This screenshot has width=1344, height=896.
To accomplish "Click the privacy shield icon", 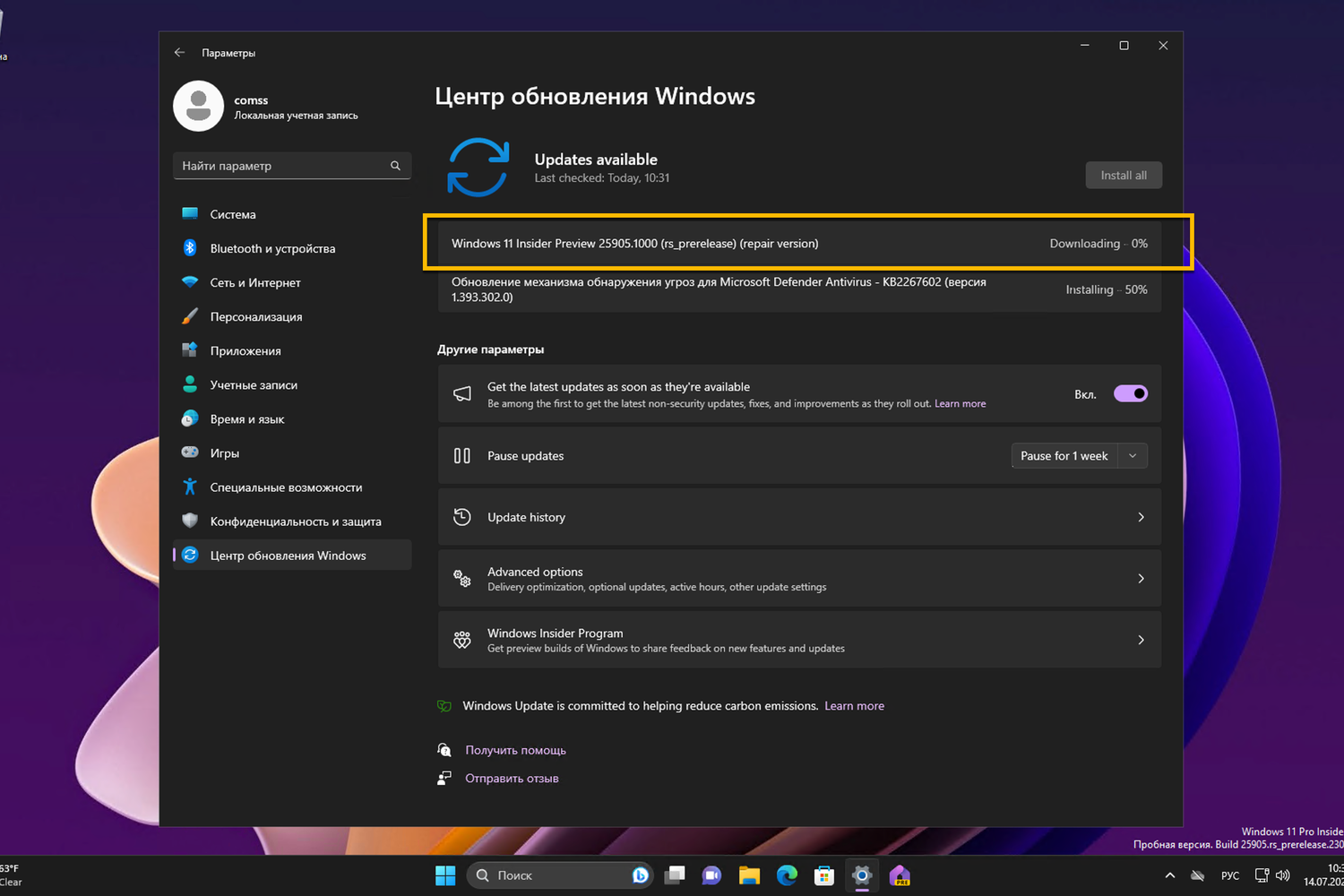I will (x=190, y=521).
